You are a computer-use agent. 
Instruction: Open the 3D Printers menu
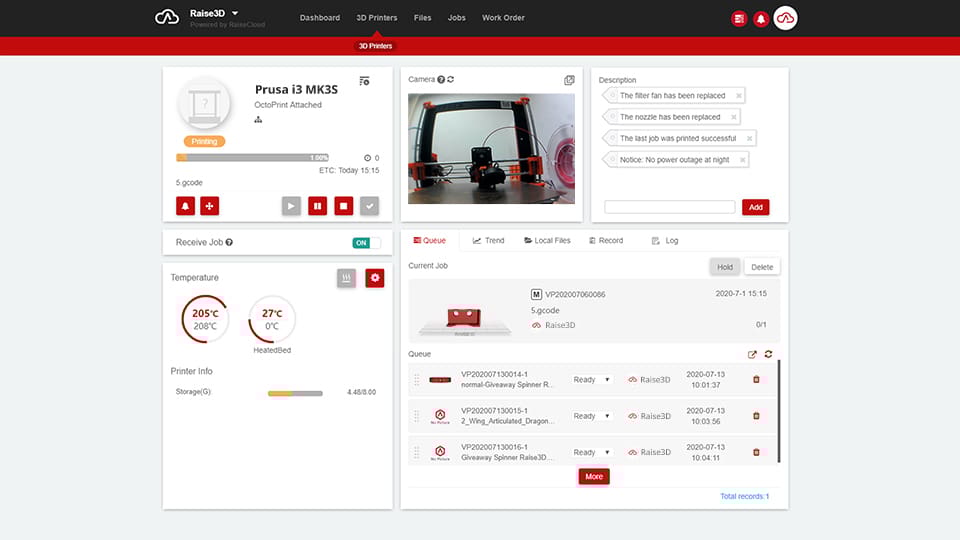tap(377, 18)
